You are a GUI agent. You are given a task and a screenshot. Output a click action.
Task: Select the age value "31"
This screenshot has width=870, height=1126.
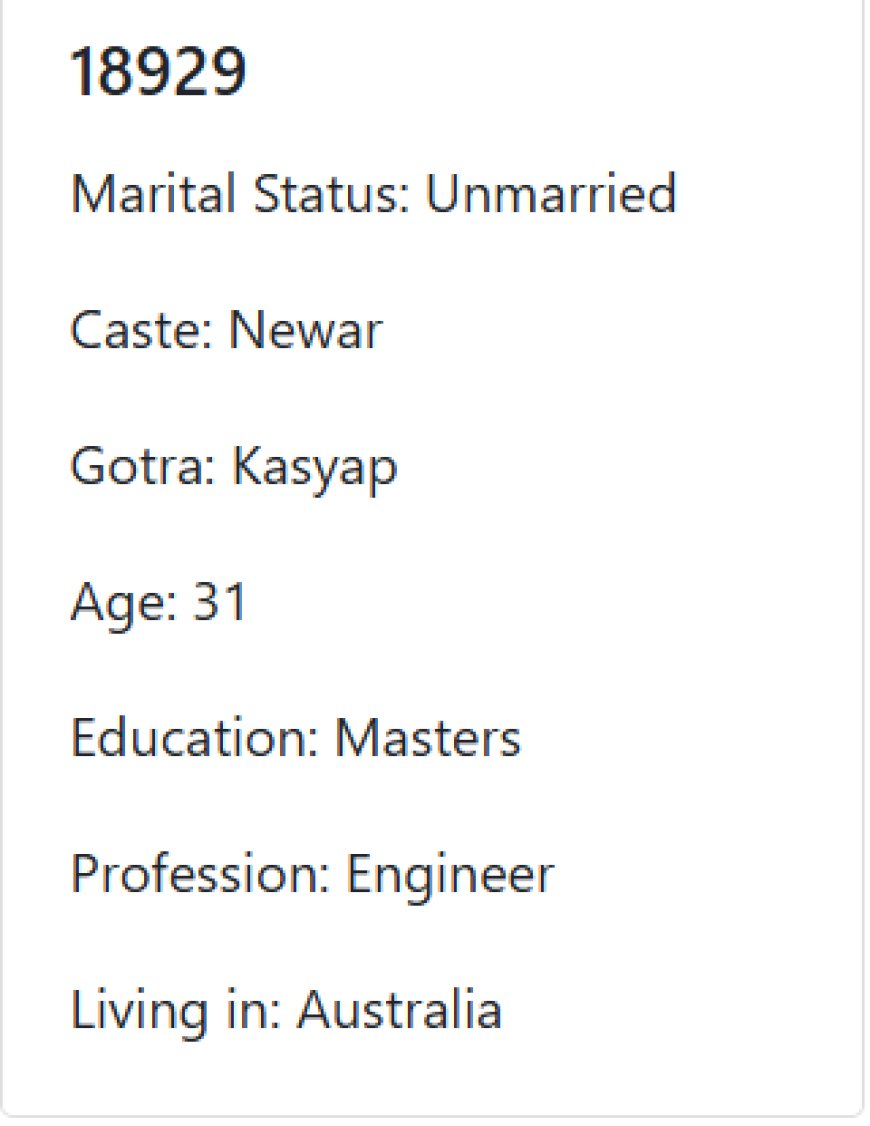[x=220, y=602]
